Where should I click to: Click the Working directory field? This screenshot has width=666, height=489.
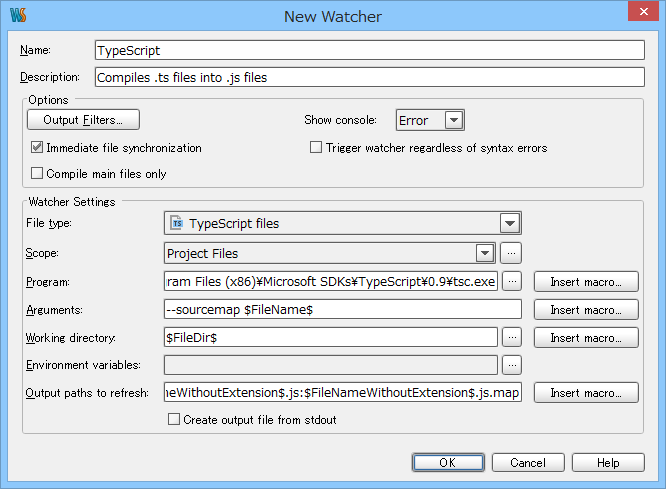click(x=330, y=337)
